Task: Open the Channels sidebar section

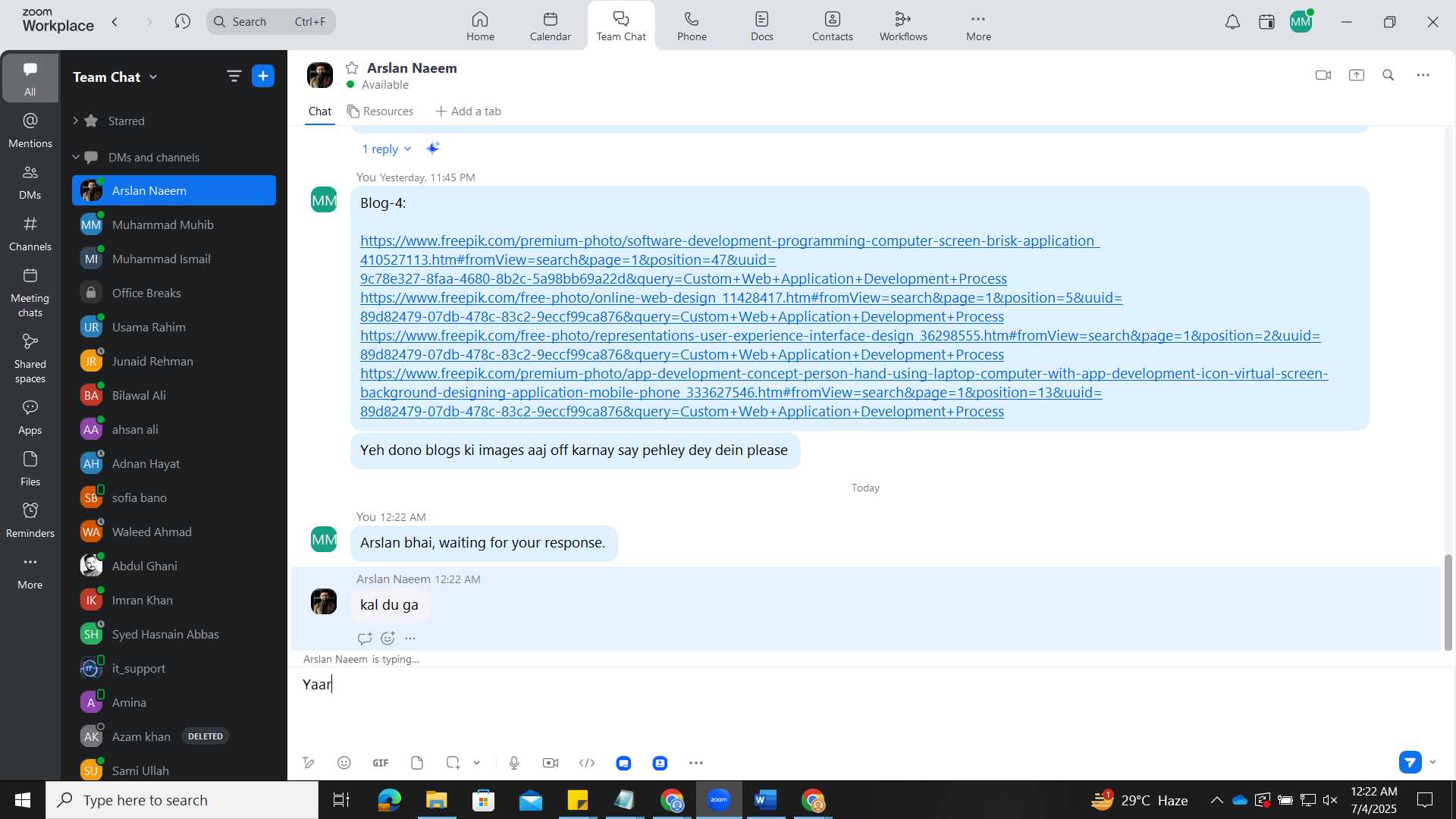Action: click(30, 234)
